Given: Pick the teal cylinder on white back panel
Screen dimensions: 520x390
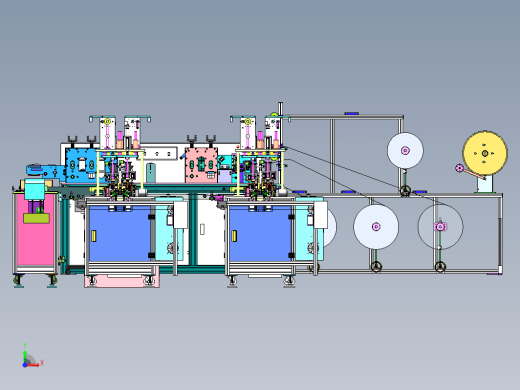Looking at the screenshot, I should pos(151,173).
